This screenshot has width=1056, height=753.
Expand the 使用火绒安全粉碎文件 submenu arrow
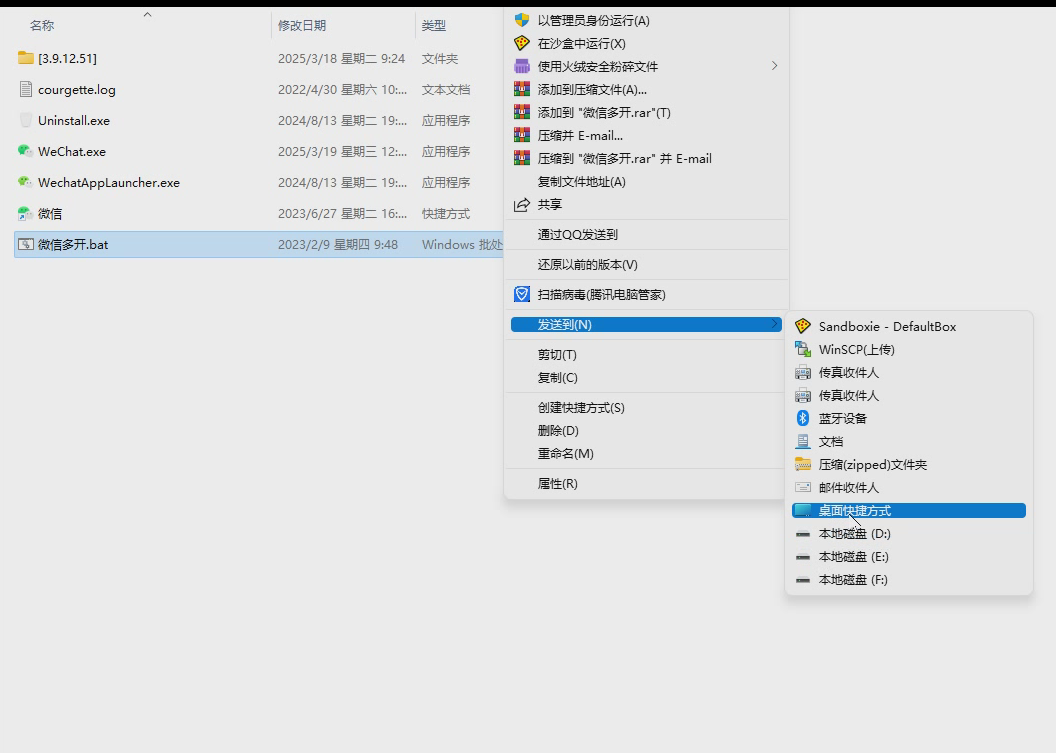pos(774,66)
